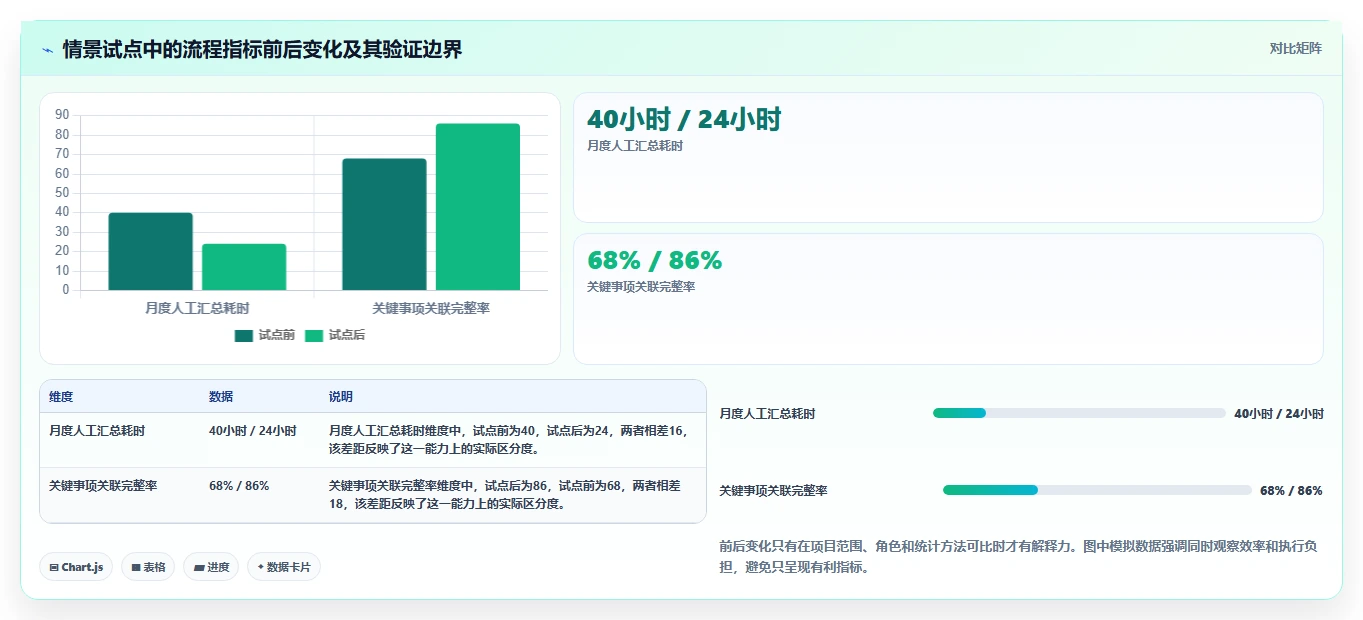Click the 数据 column header

coord(221,397)
